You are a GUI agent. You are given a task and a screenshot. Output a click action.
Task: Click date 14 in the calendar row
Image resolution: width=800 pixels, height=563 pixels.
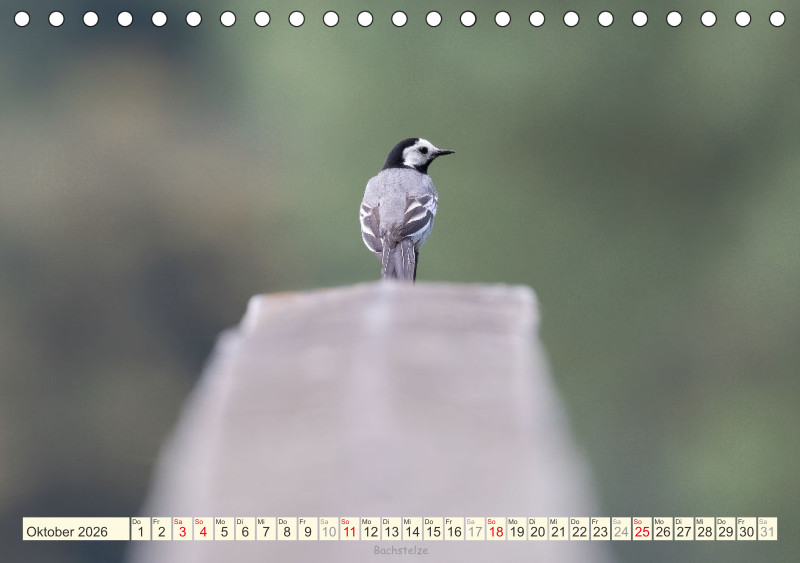(x=412, y=531)
